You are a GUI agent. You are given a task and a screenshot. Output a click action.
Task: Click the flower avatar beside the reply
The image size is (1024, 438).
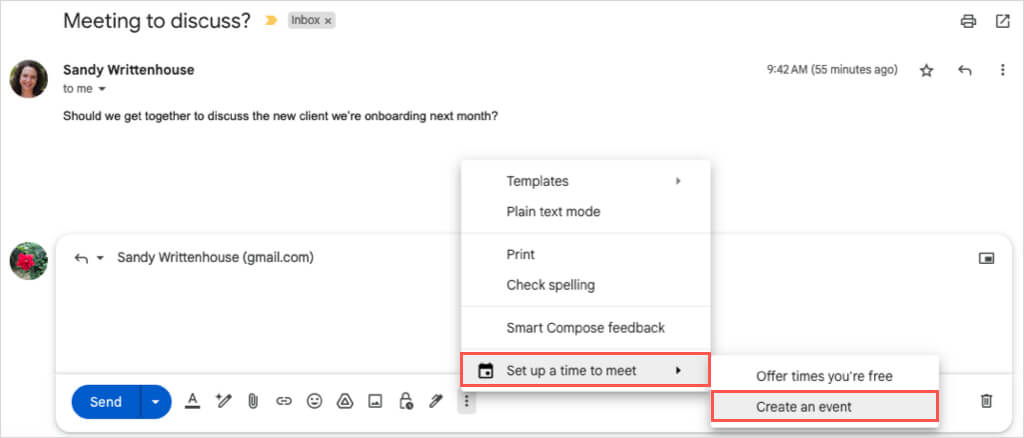(x=28, y=261)
